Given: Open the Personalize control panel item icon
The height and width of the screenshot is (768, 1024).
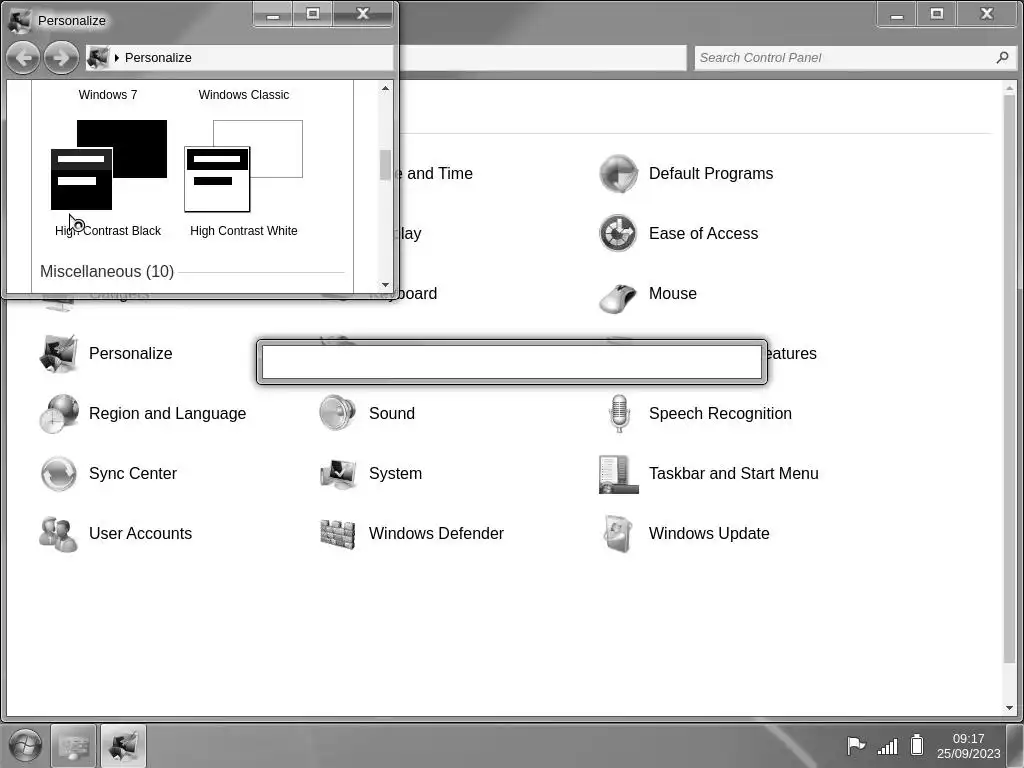Looking at the screenshot, I should 59,353.
